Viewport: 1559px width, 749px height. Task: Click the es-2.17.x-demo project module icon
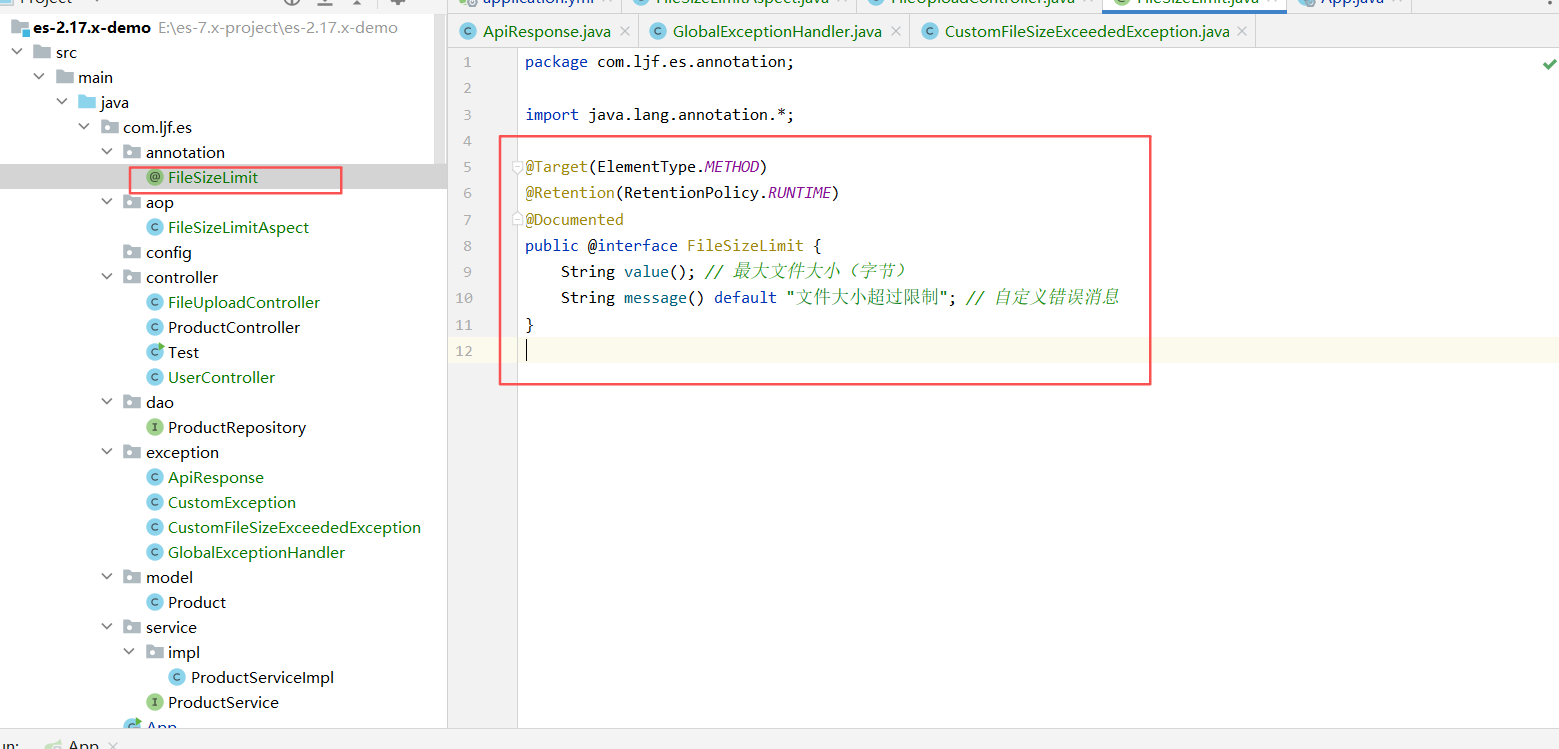(20, 28)
